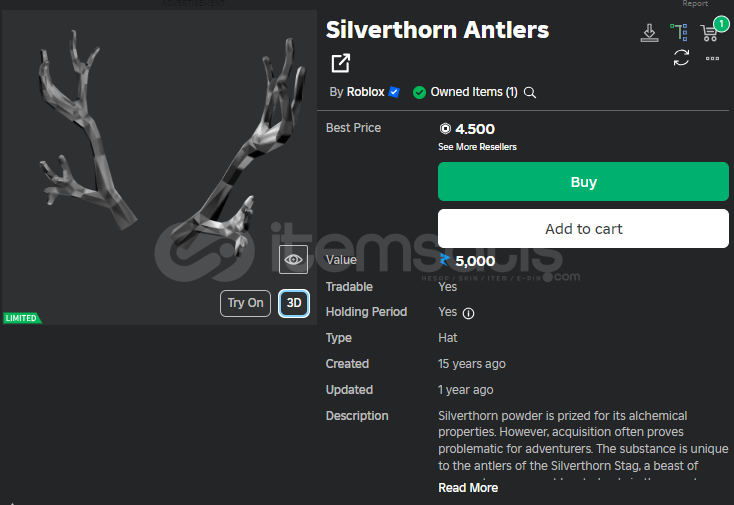734x505 pixels.
Task: Click the green Buy button
Action: pos(583,182)
